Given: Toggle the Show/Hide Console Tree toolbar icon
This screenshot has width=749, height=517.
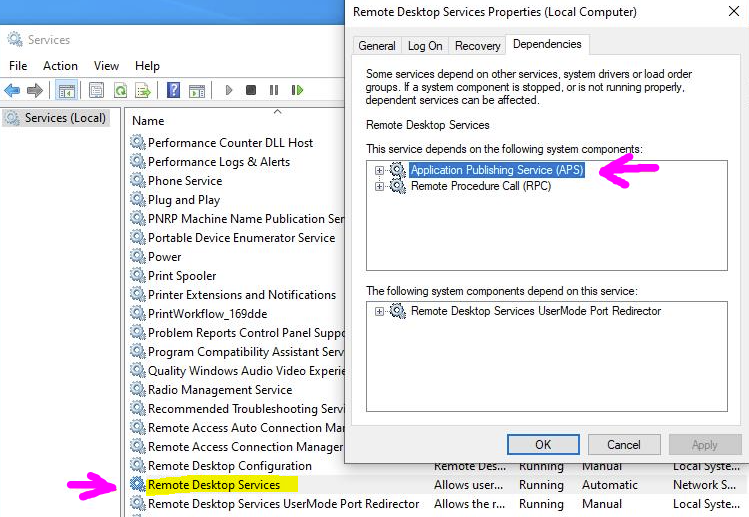Looking at the screenshot, I should [66, 91].
